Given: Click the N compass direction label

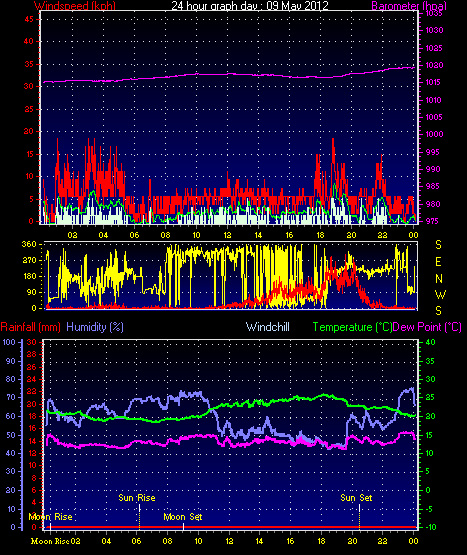Looking at the screenshot, I should pyautogui.click(x=439, y=279).
